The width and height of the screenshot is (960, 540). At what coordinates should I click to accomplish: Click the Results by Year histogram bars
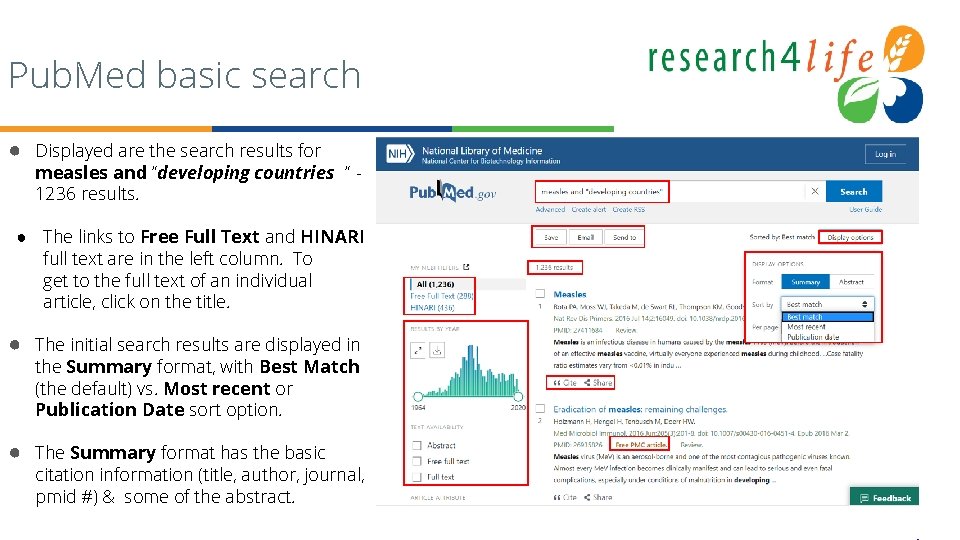click(x=471, y=371)
